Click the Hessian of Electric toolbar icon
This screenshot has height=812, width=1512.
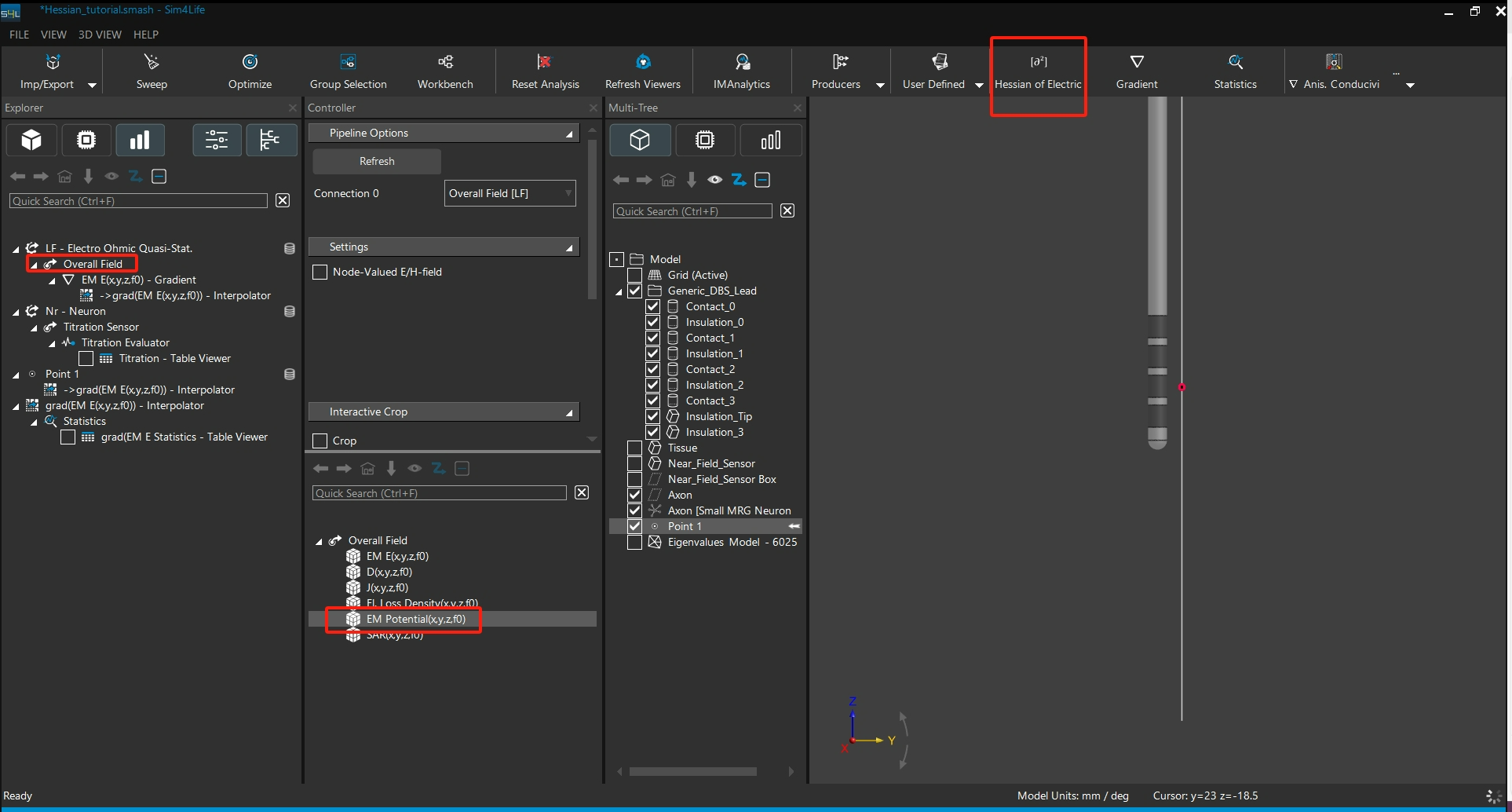click(x=1038, y=63)
